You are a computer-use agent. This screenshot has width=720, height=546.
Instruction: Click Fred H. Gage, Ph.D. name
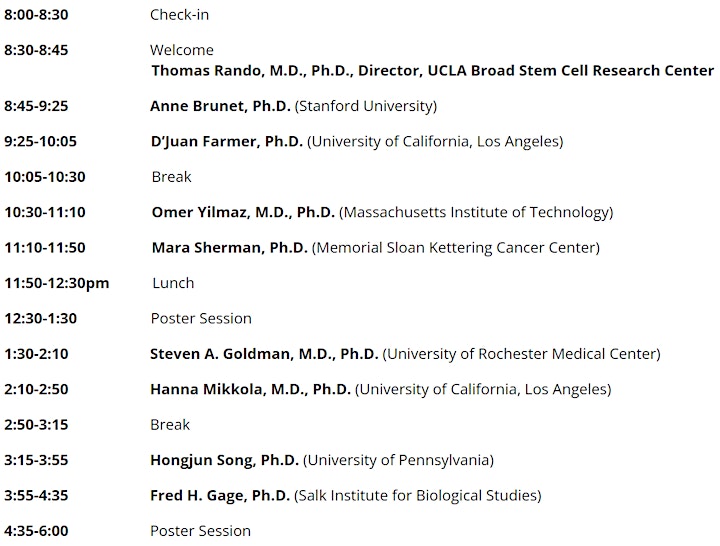pyautogui.click(x=219, y=495)
